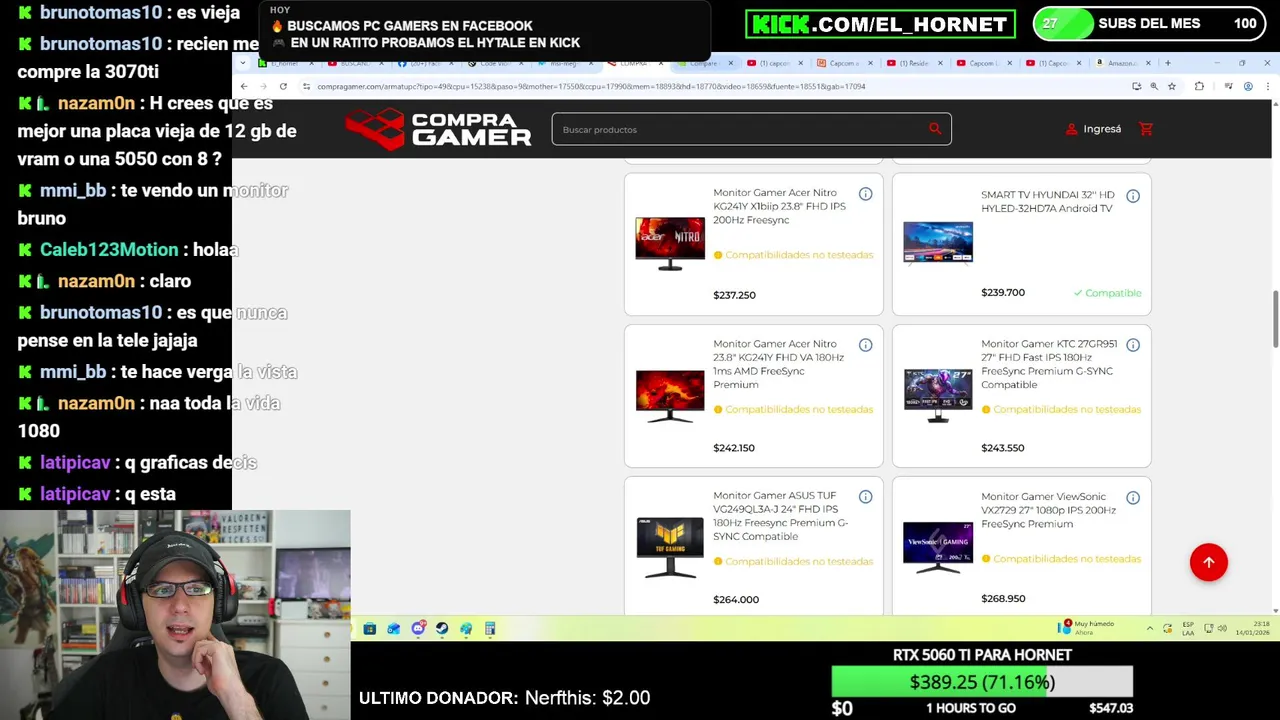Click the green Compatible label on Hyundai TV
The width and height of the screenshot is (1280, 720).
pyautogui.click(x=1107, y=293)
